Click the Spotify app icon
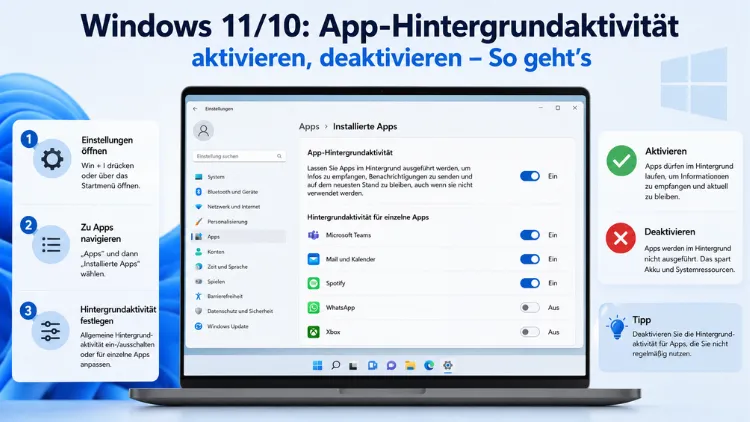Viewport: 750px width, 422px height. (313, 283)
